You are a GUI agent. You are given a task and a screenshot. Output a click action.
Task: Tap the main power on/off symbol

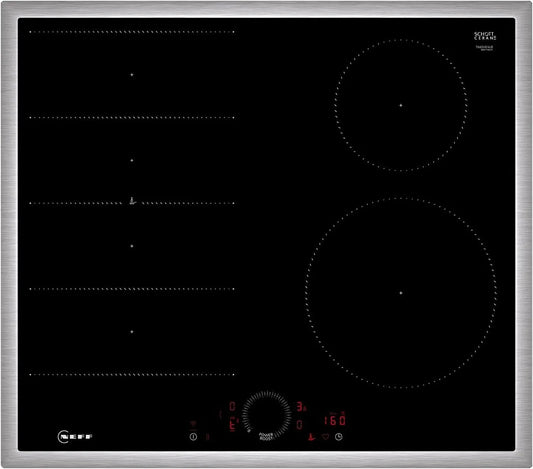coord(193,437)
